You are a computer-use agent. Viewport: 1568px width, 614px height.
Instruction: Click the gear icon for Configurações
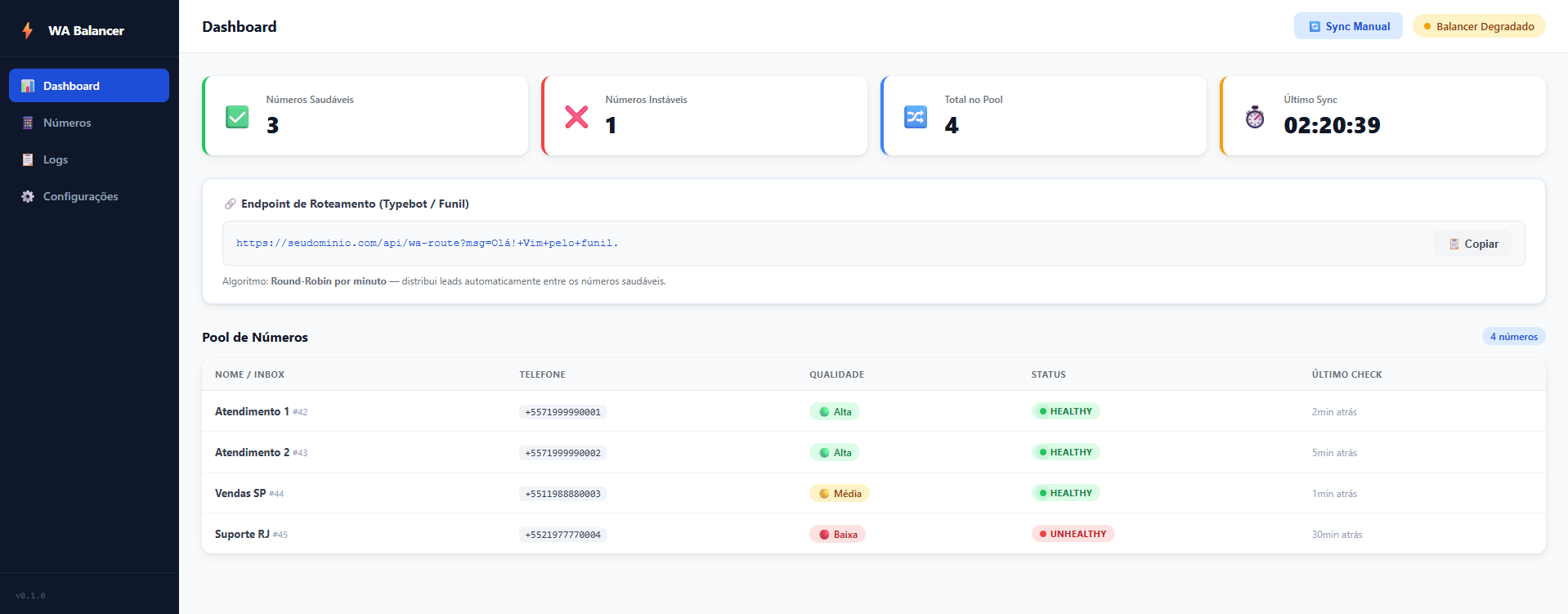click(28, 196)
